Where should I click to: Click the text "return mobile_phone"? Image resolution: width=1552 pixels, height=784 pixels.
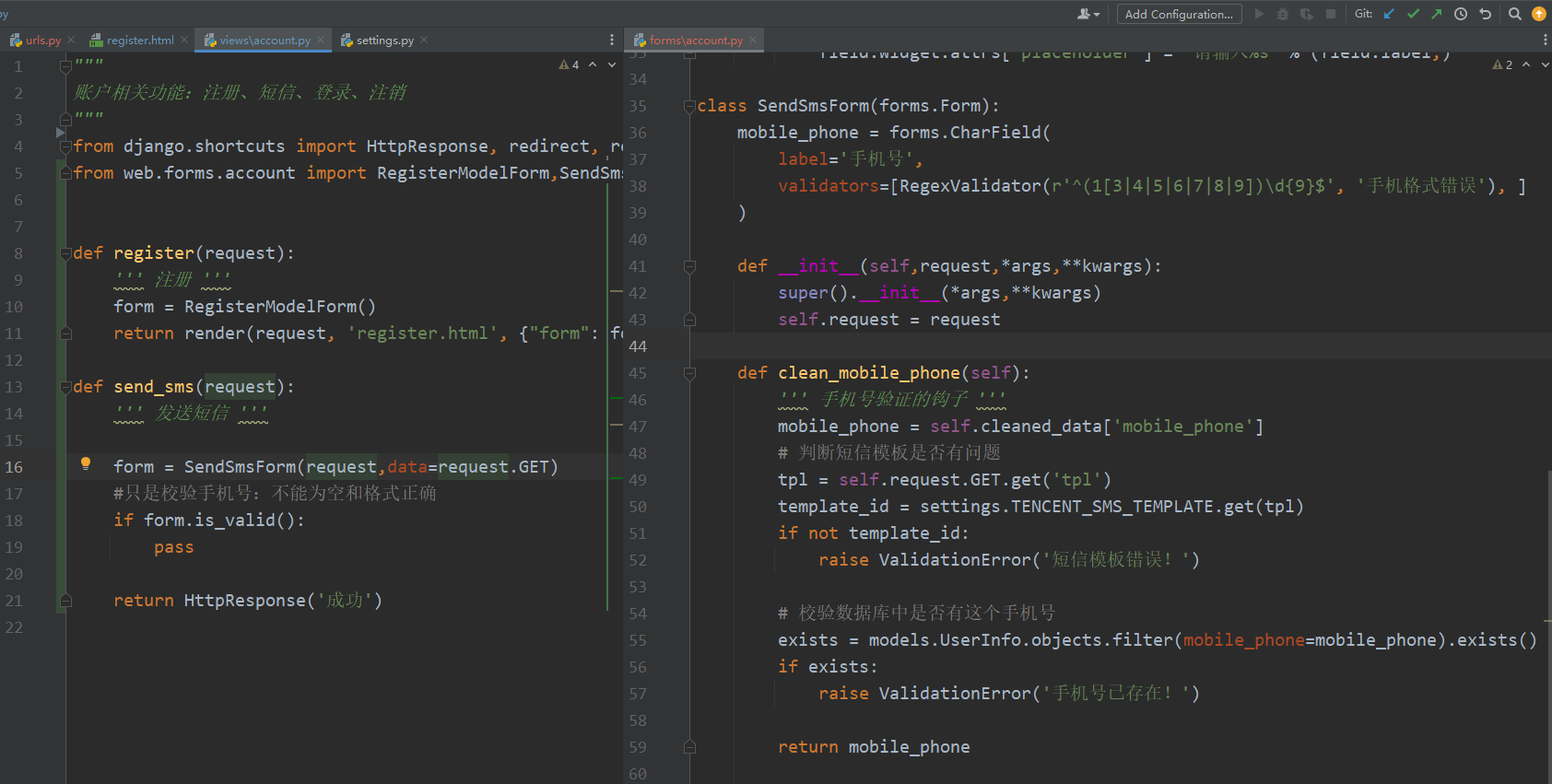pyautogui.click(x=874, y=747)
